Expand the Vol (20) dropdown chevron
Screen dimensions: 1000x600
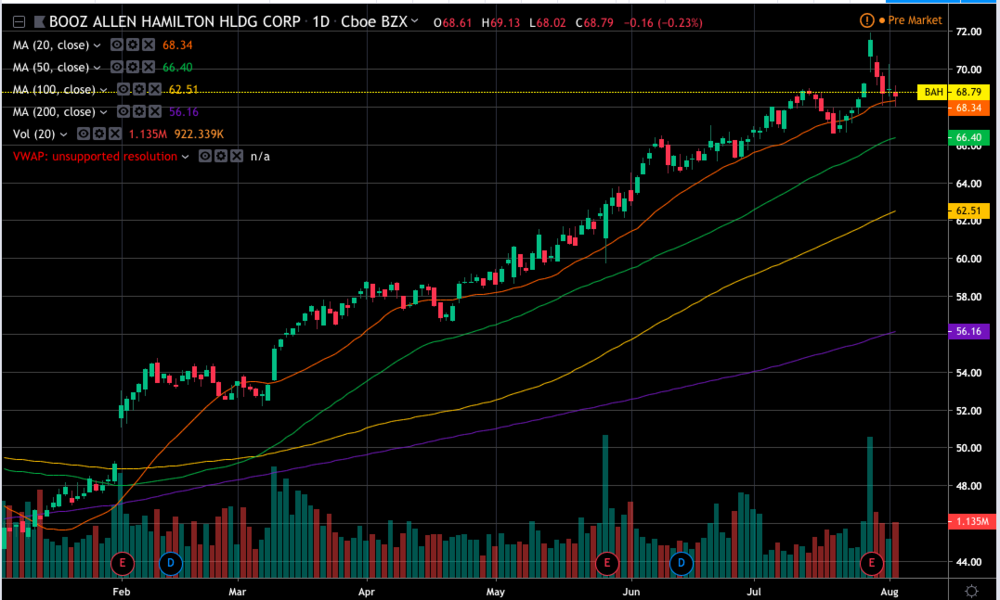[x=66, y=134]
